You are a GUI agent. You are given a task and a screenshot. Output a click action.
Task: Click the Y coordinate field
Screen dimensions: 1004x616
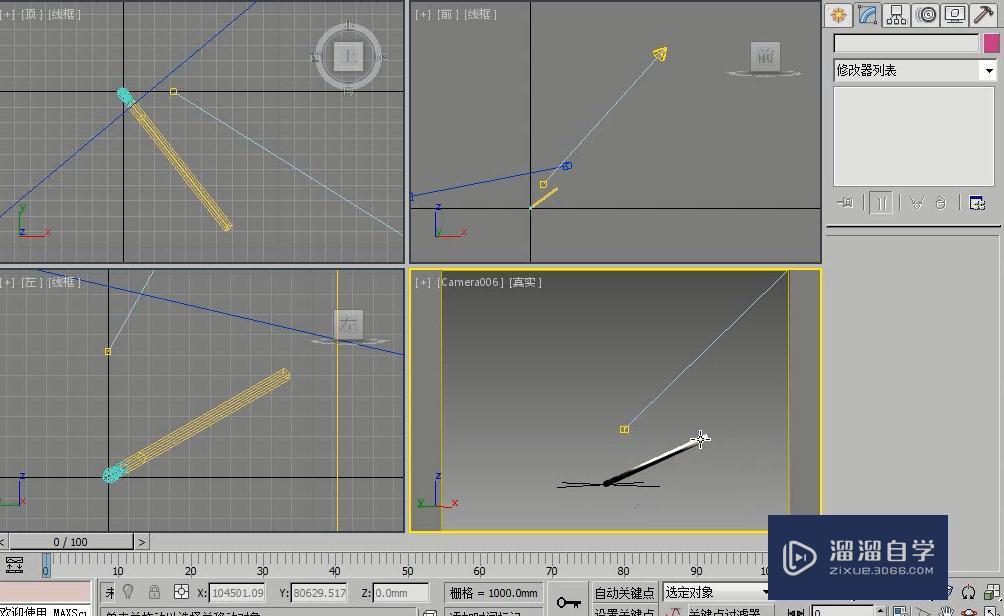(319, 592)
